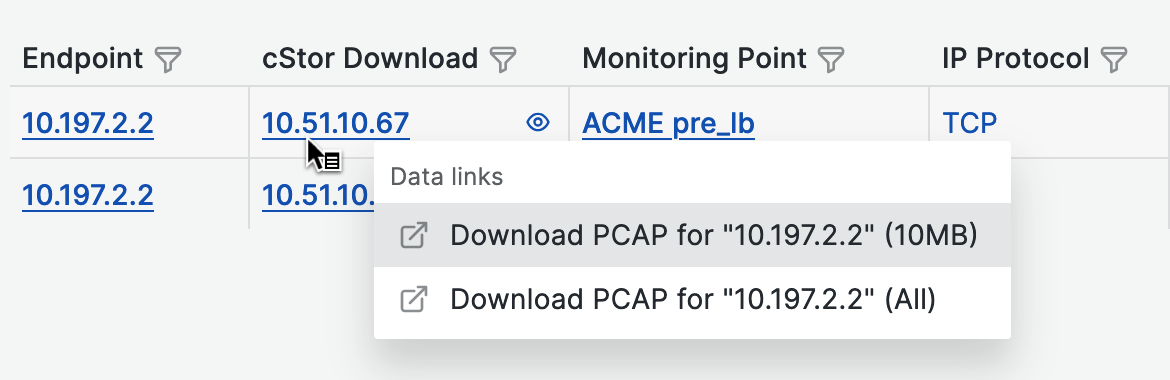Toggle the eye icon beside 10.51.10.67

click(538, 122)
